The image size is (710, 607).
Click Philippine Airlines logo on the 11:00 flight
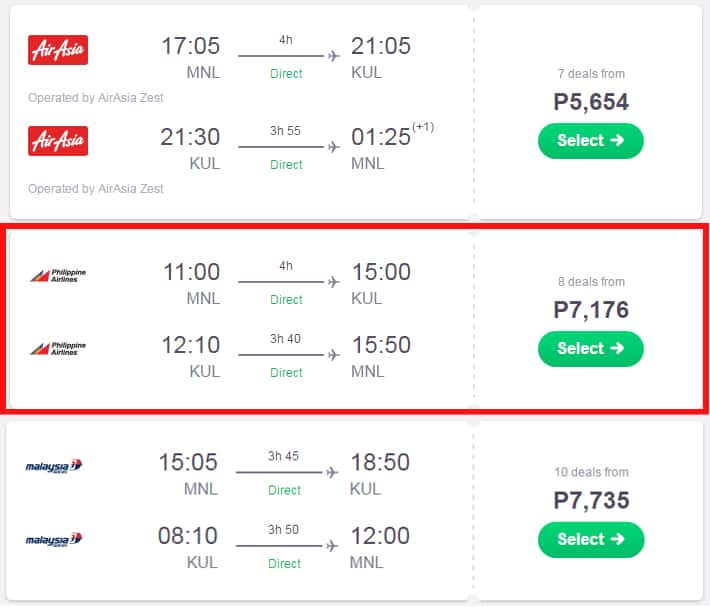pos(58,274)
